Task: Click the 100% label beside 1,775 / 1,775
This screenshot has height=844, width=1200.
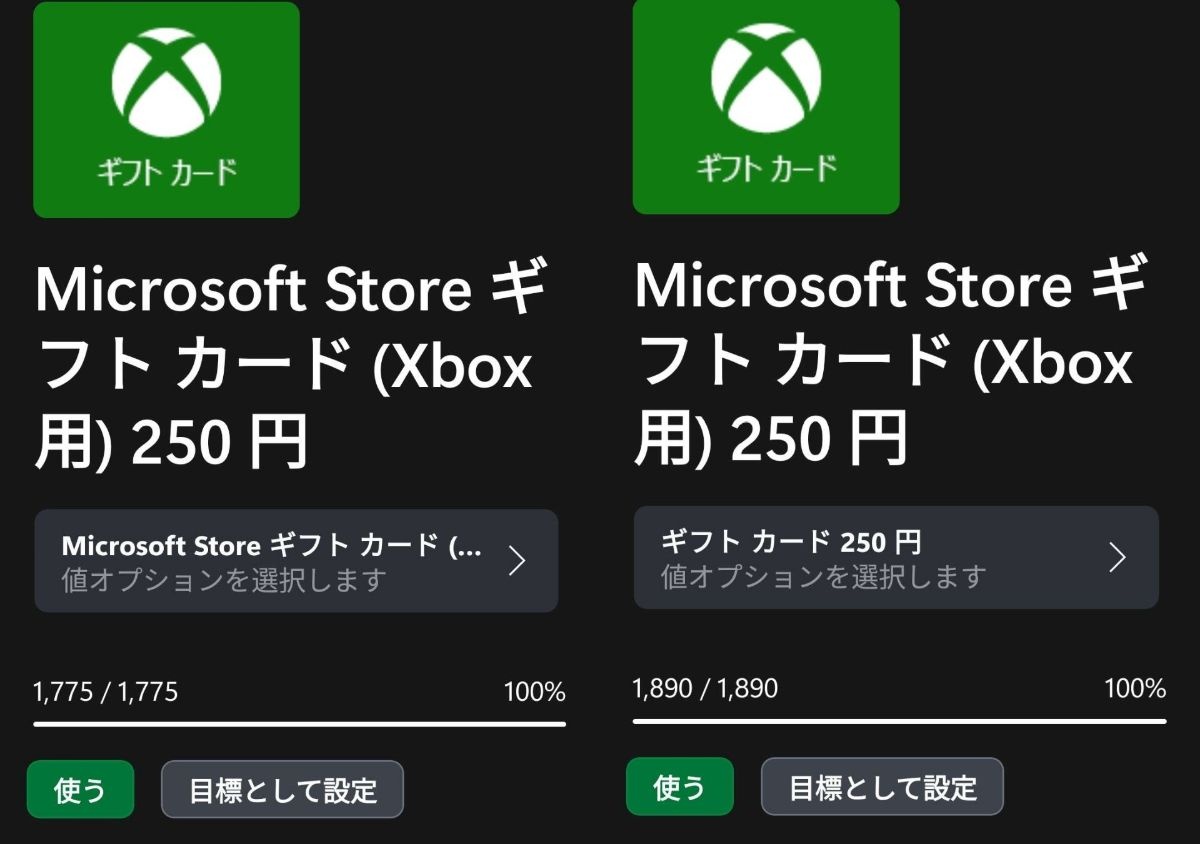Action: [534, 692]
